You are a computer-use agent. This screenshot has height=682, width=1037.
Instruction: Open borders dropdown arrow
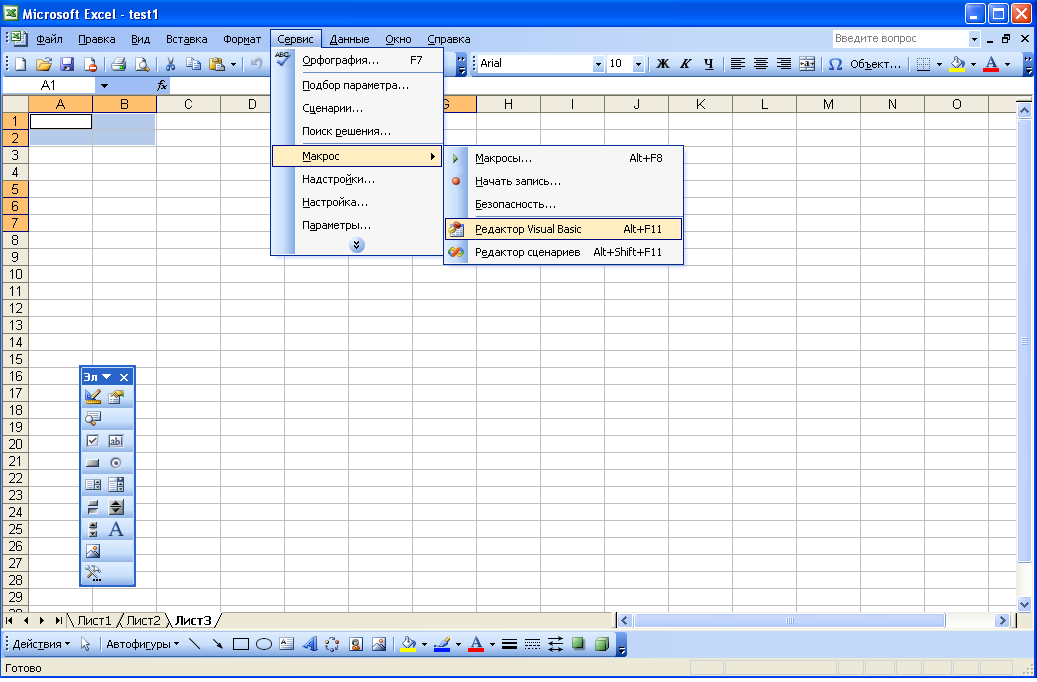coord(939,64)
